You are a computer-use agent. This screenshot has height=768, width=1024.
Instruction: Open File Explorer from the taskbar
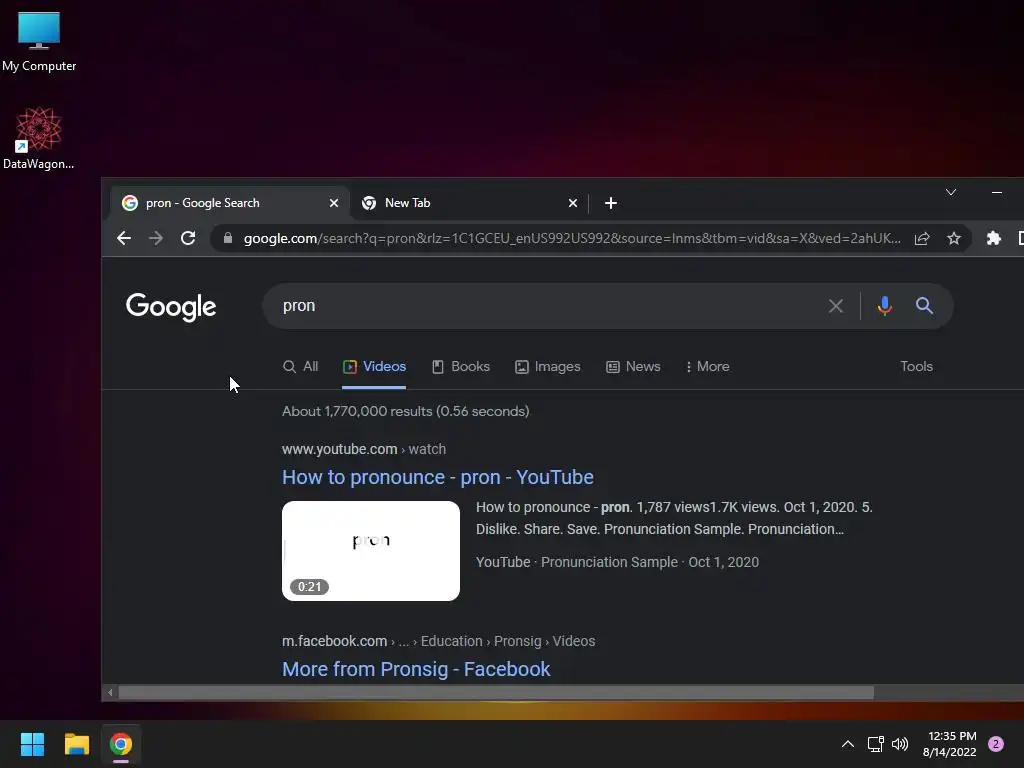coord(76,744)
